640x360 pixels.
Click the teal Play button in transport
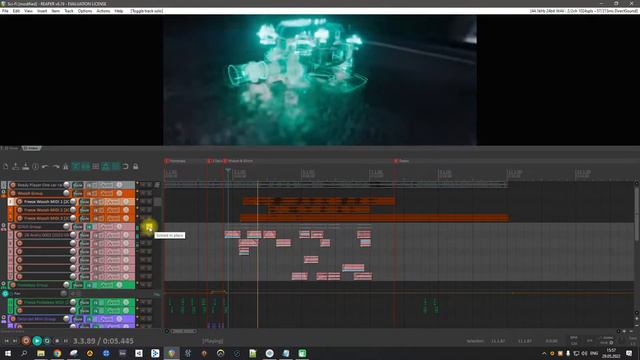click(x=37, y=340)
